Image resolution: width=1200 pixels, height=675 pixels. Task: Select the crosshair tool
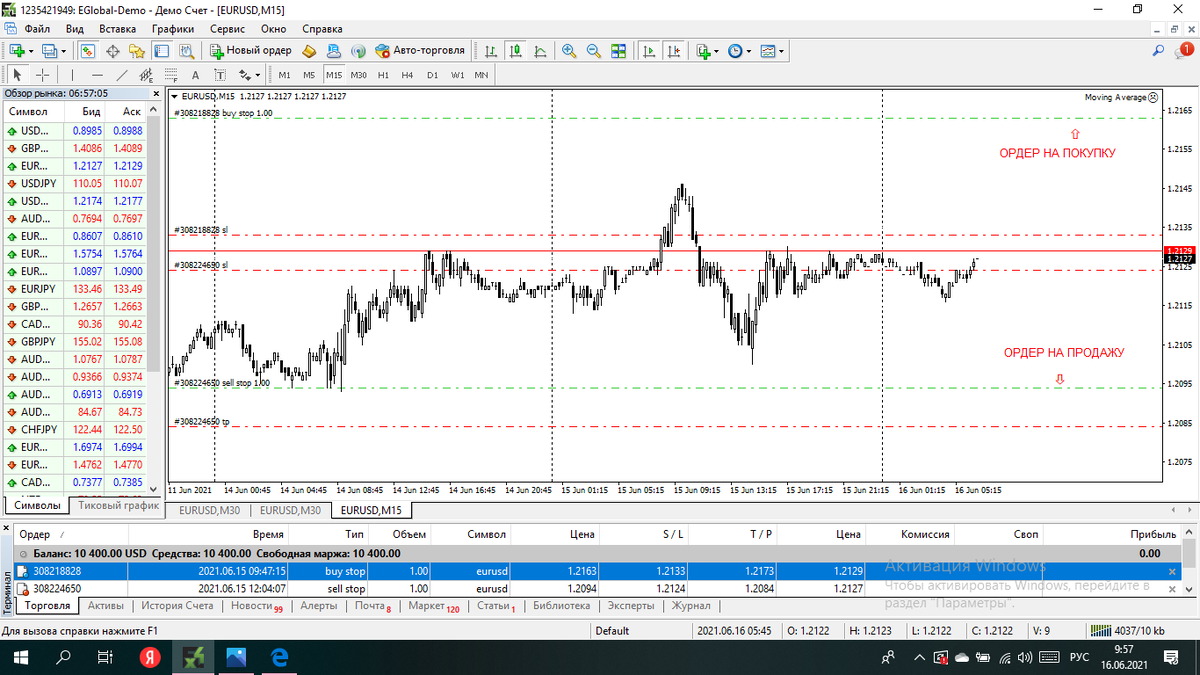coord(42,75)
